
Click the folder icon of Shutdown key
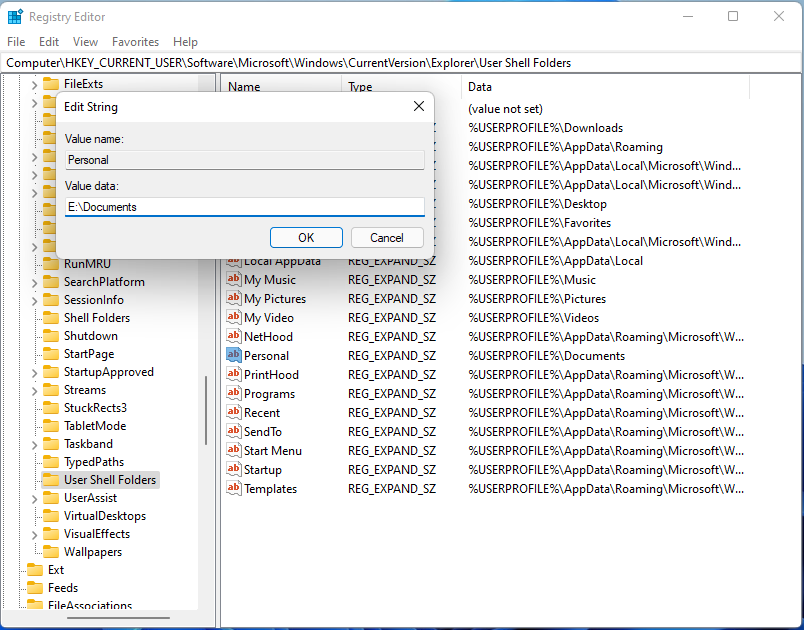51,336
